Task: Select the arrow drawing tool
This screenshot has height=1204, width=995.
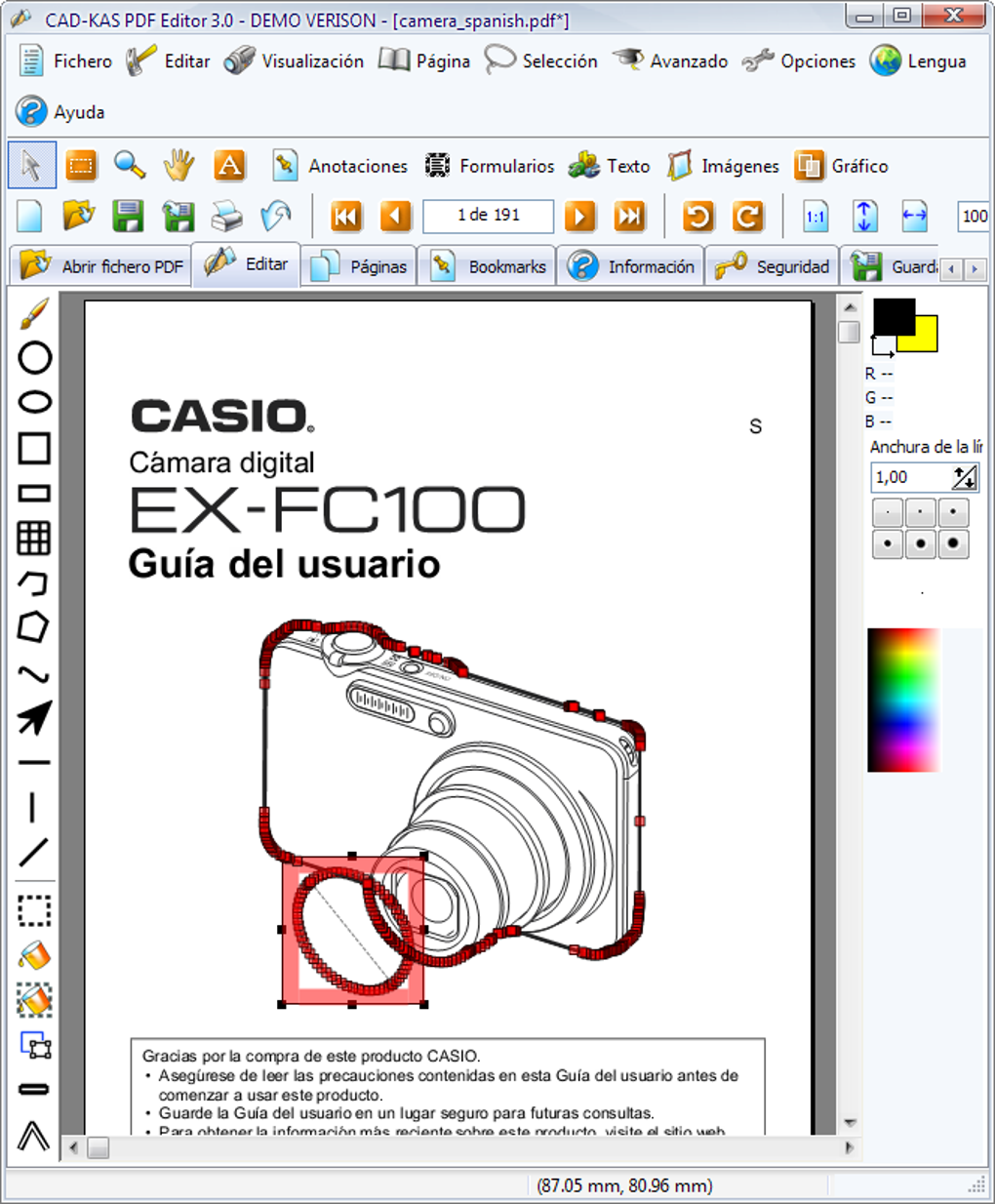Action: click(x=34, y=718)
